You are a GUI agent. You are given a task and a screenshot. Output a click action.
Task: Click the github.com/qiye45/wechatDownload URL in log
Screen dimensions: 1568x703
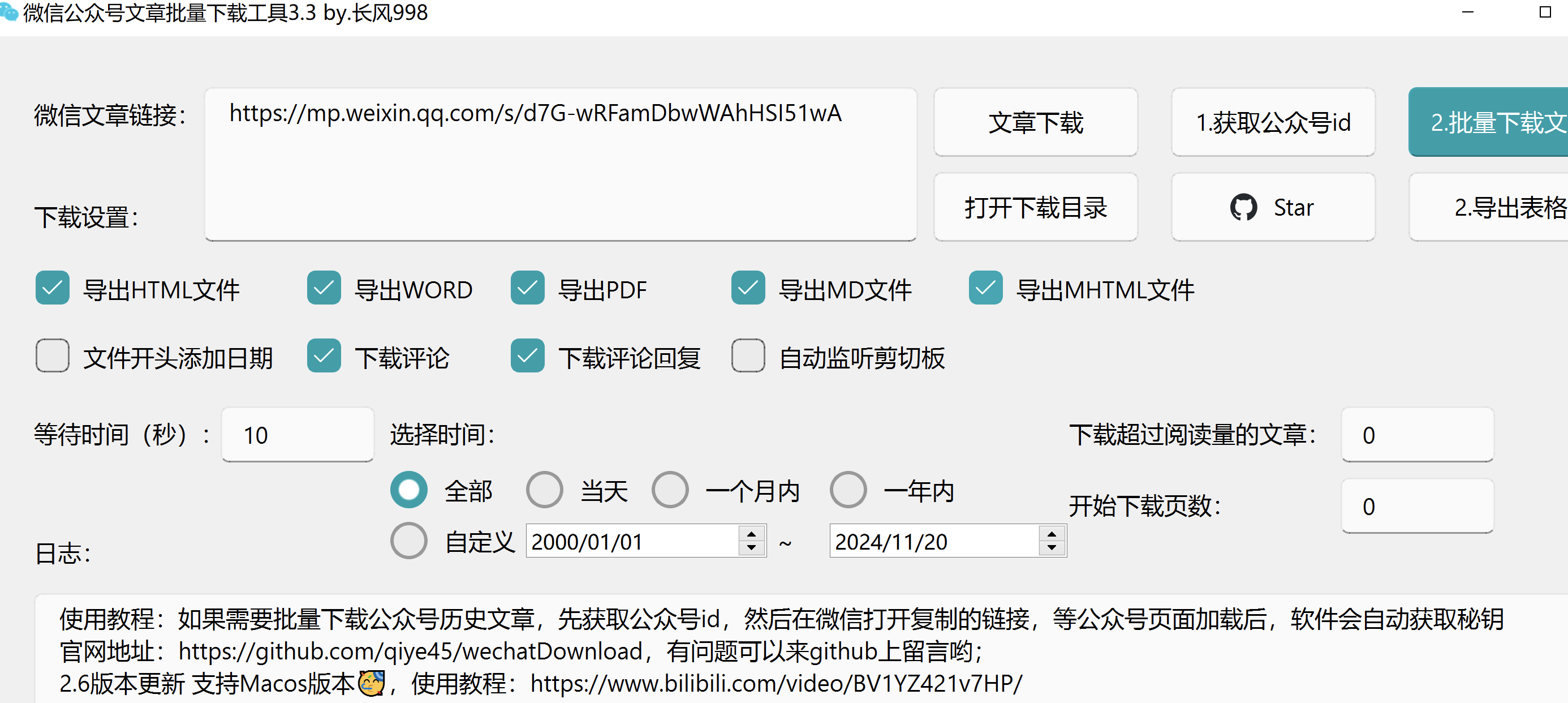pos(411,651)
